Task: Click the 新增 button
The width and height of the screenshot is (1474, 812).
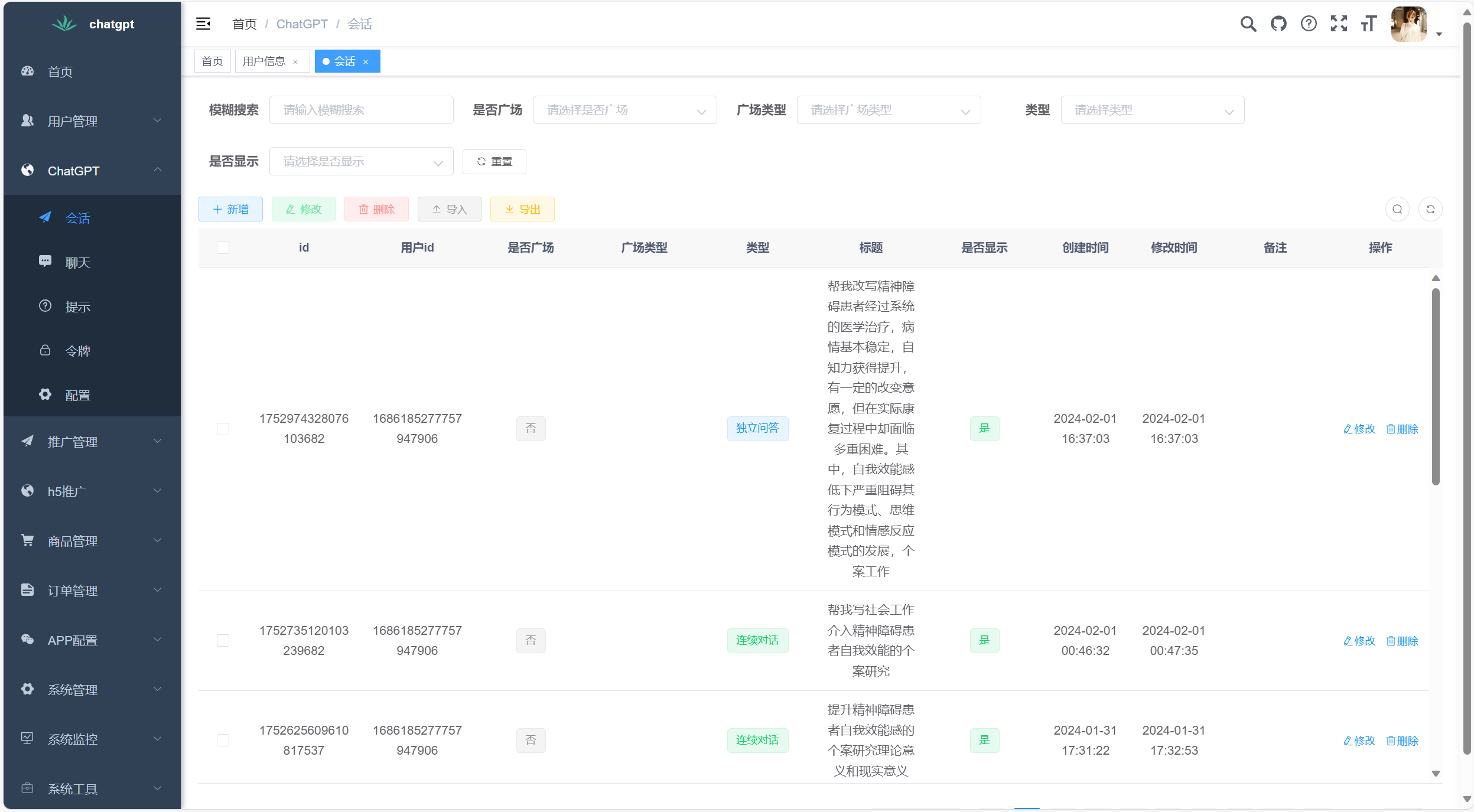Action: tap(230, 209)
